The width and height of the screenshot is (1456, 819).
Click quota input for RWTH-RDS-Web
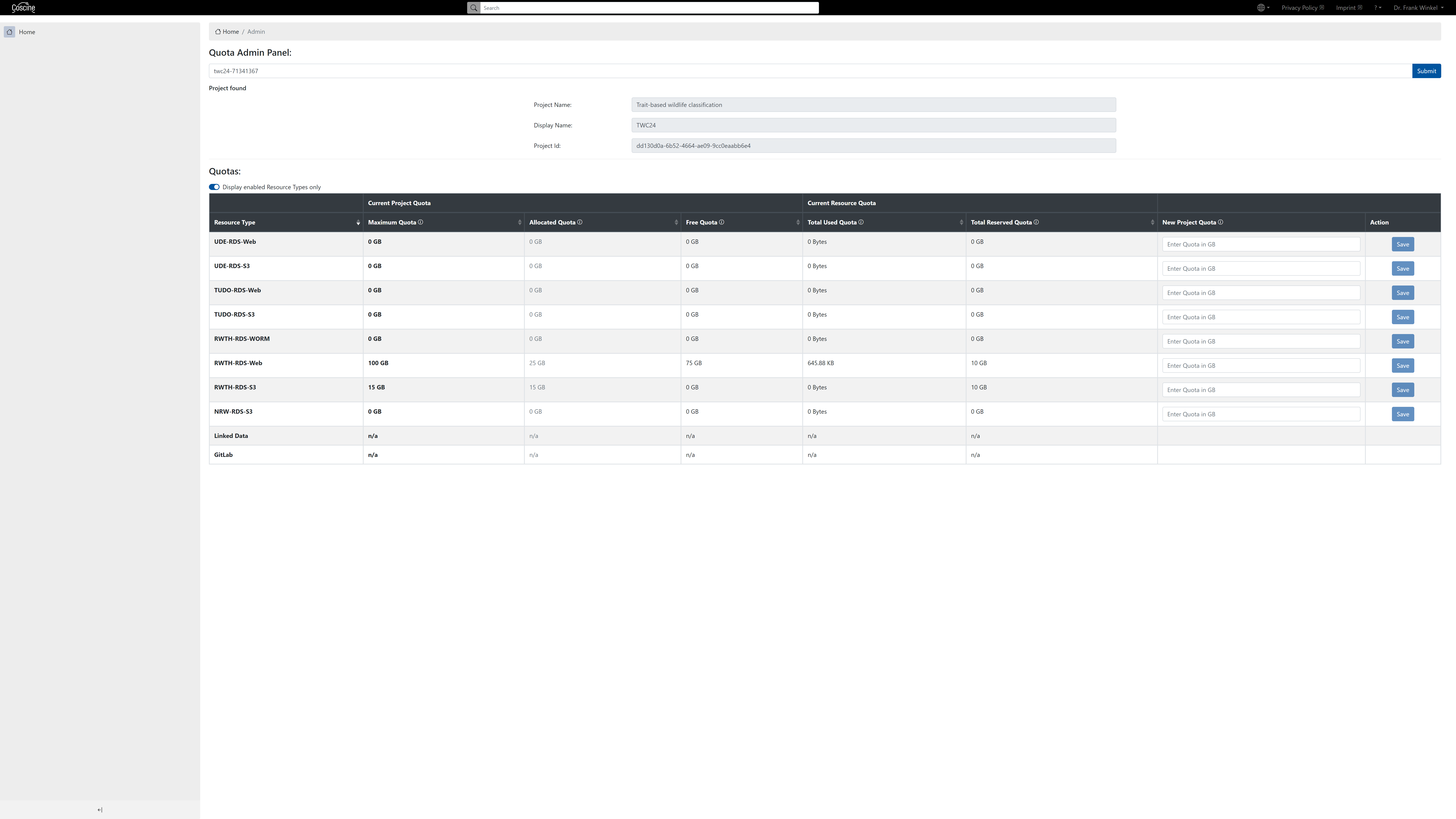pos(1261,366)
